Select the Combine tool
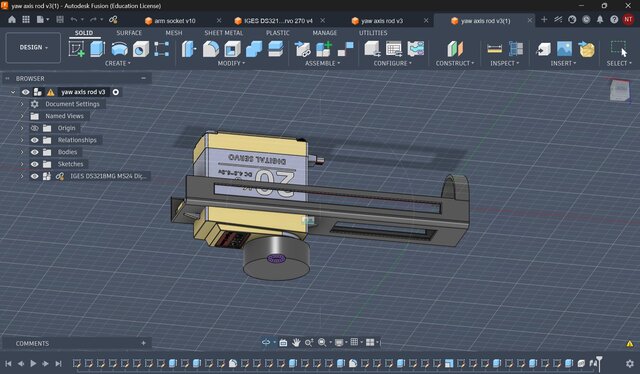 click(254, 49)
